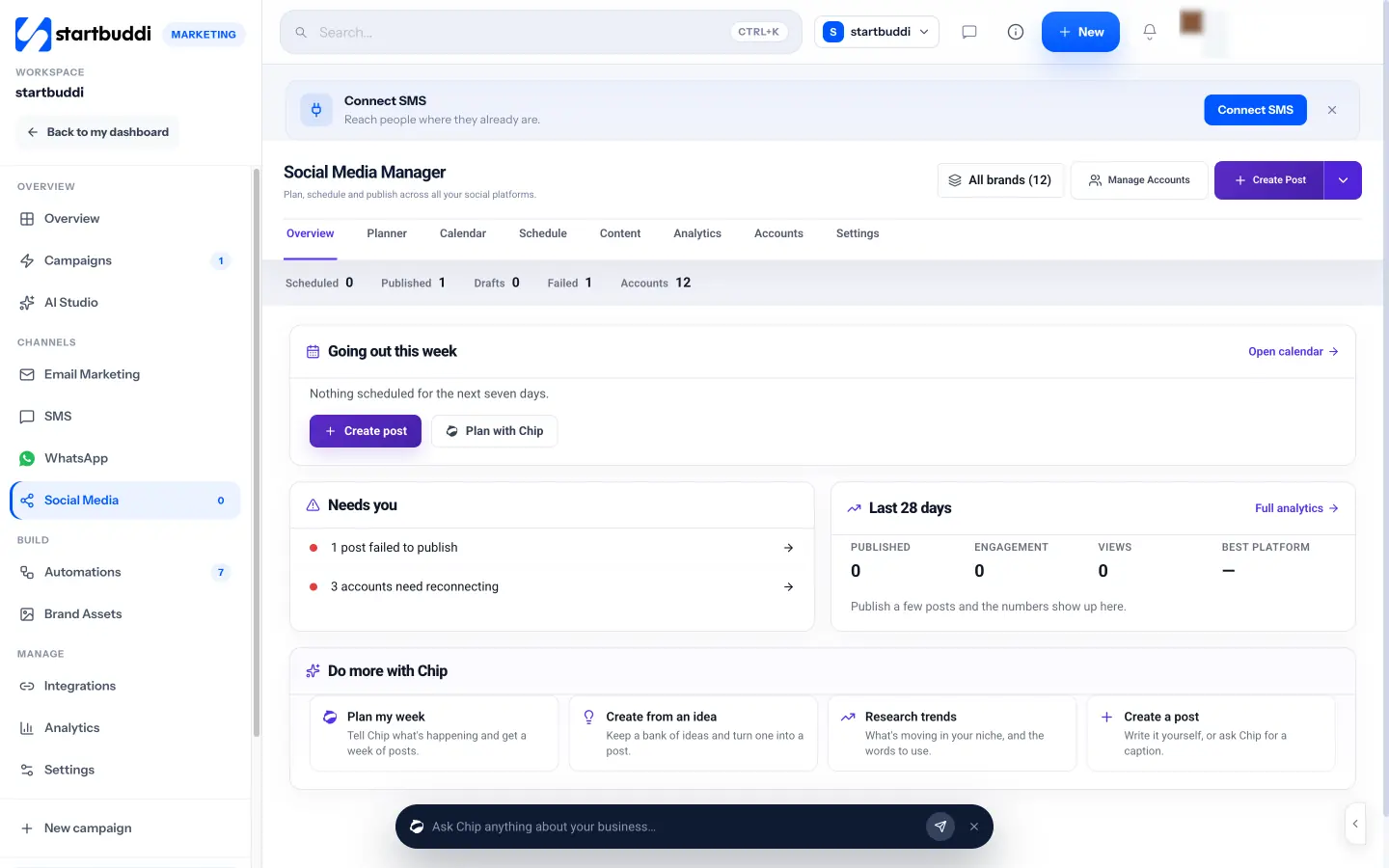Switch to the Settings tab
This screenshot has width=1389, height=868.
858,233
